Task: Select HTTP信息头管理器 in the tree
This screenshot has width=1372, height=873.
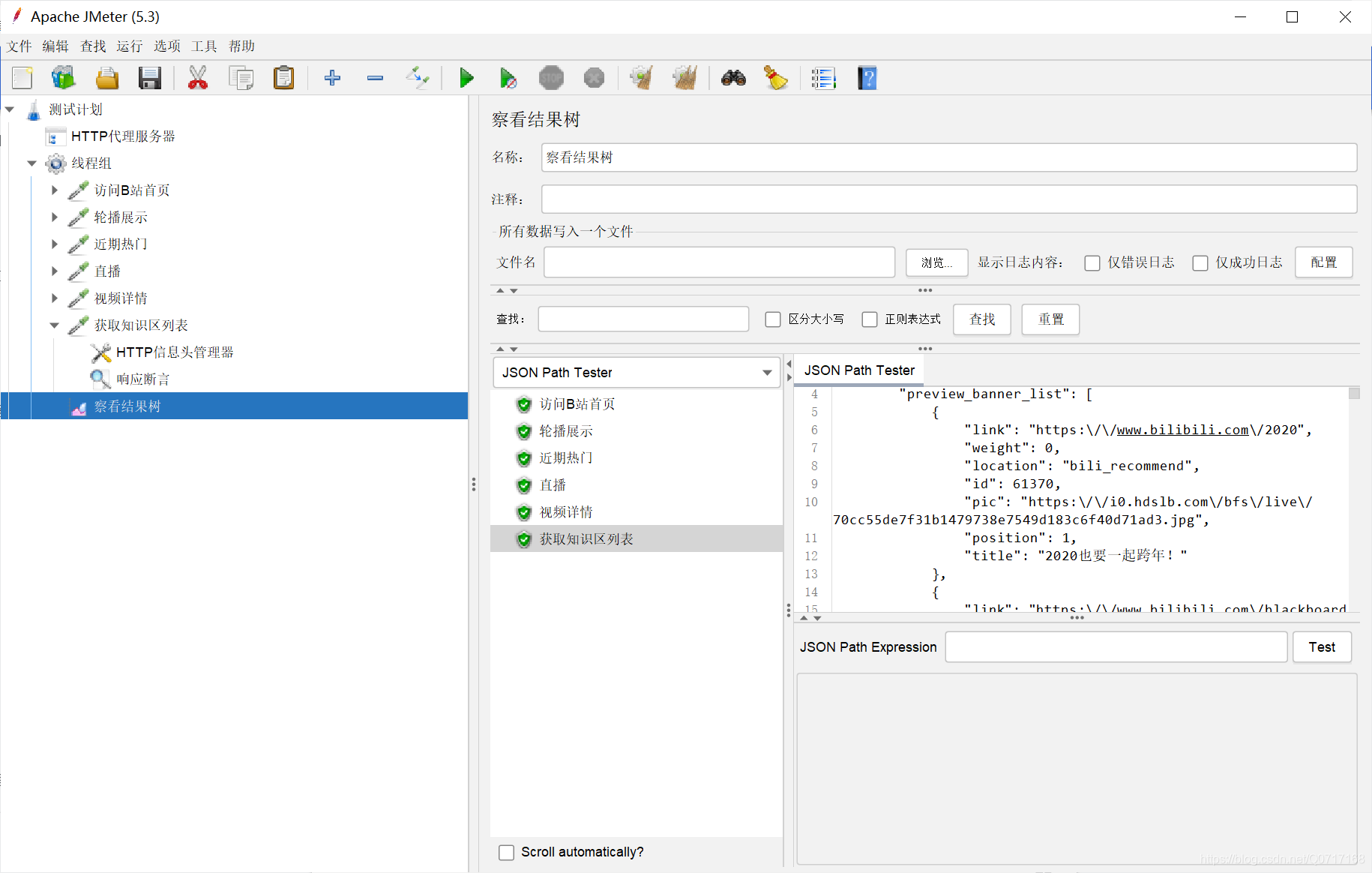Action: pos(175,352)
